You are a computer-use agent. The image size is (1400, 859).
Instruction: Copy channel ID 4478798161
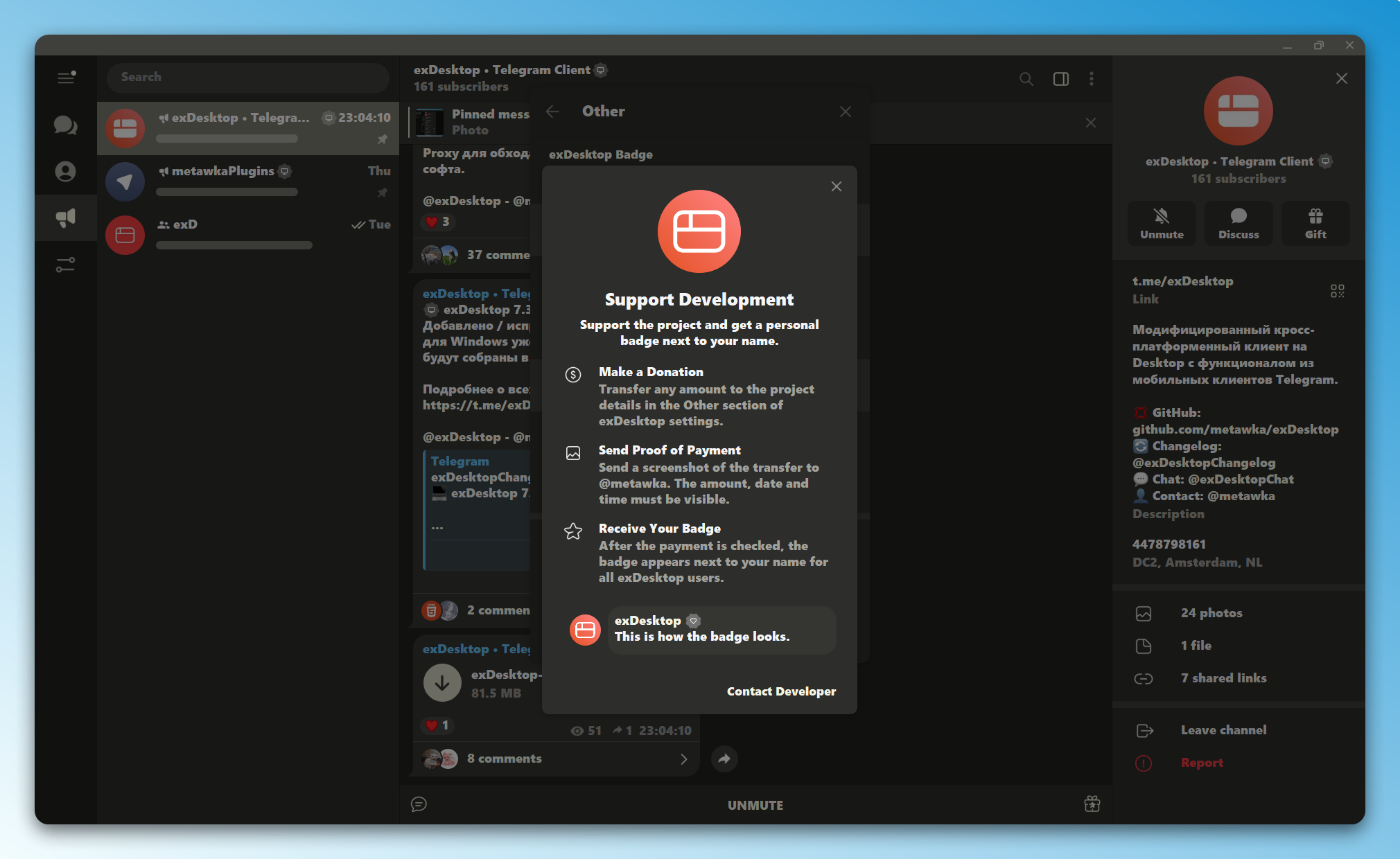pos(1169,544)
